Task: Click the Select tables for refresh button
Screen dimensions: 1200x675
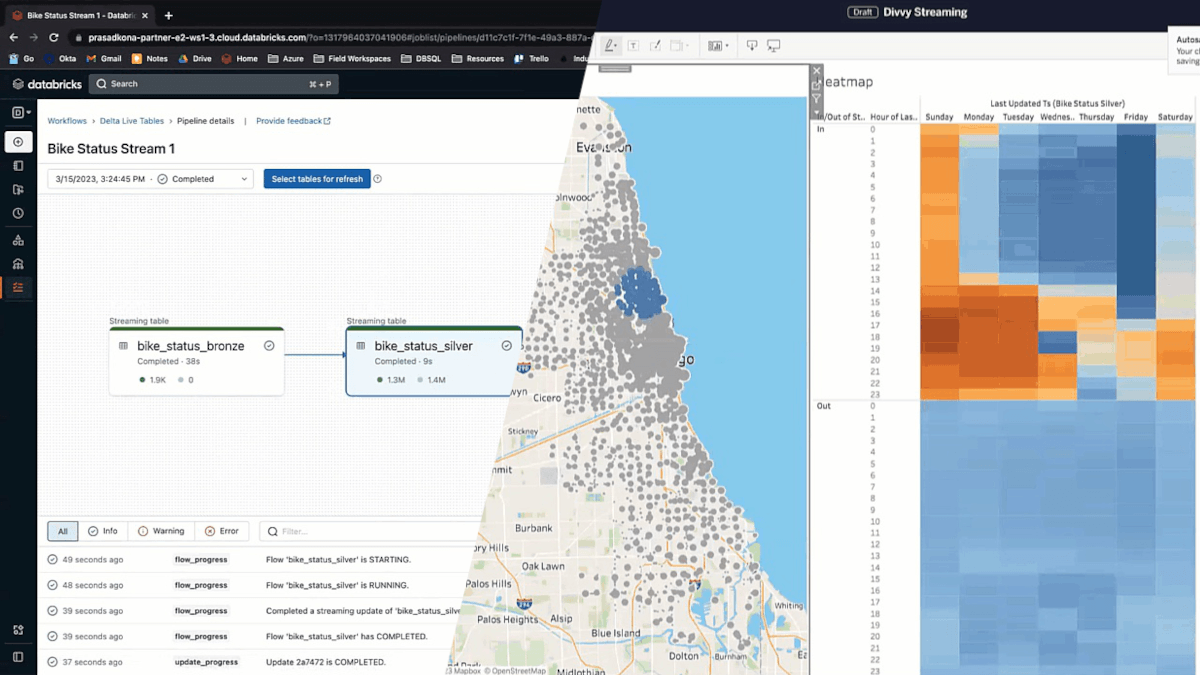Action: point(317,178)
